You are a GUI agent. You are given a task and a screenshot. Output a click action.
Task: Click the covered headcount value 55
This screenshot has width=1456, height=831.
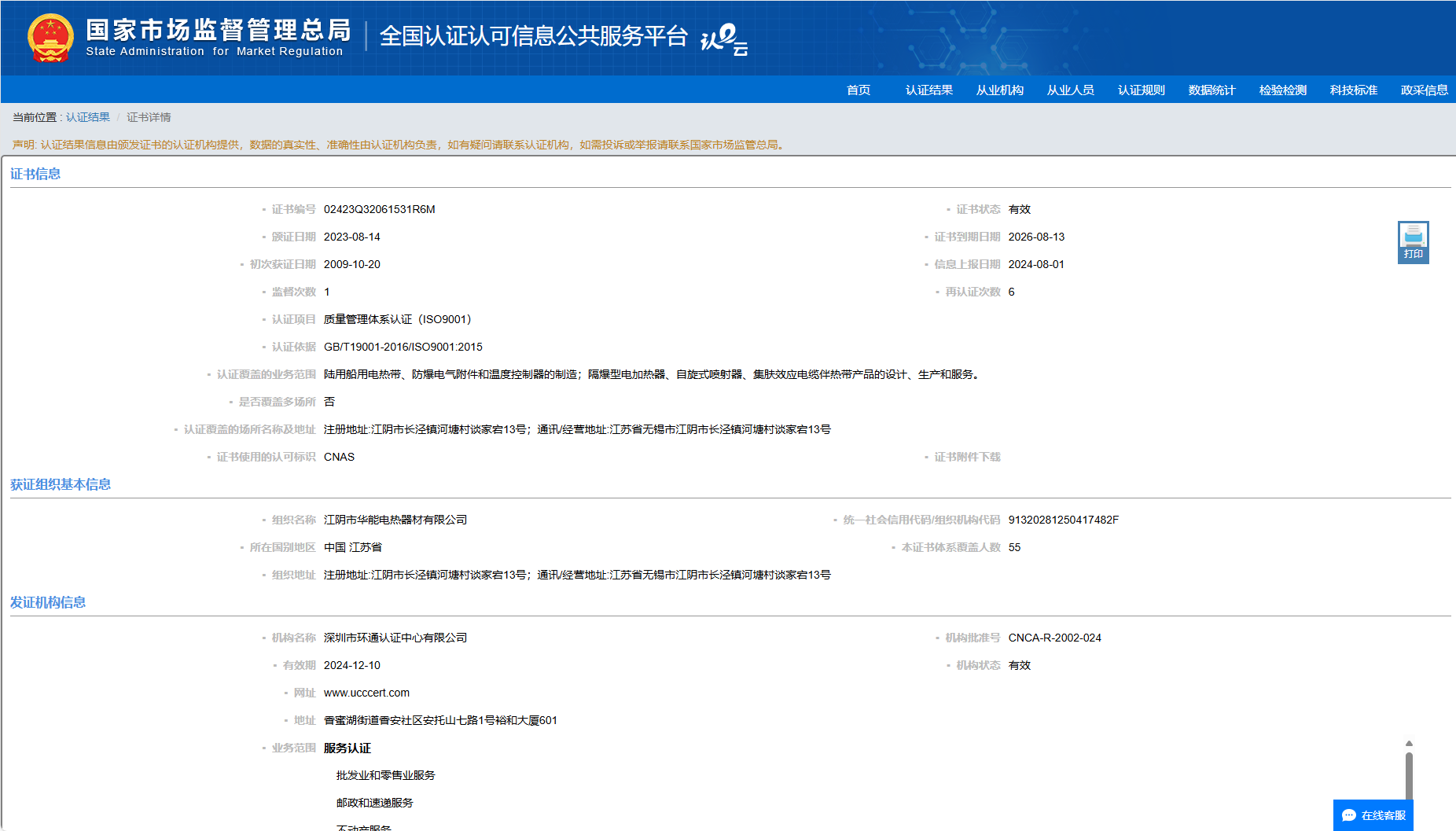point(1015,547)
